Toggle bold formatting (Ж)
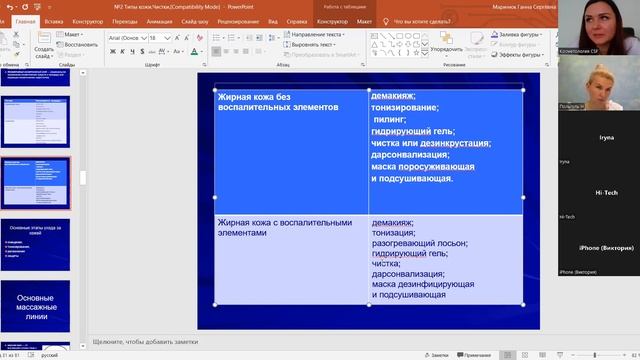The width and height of the screenshot is (640, 360). click(113, 51)
